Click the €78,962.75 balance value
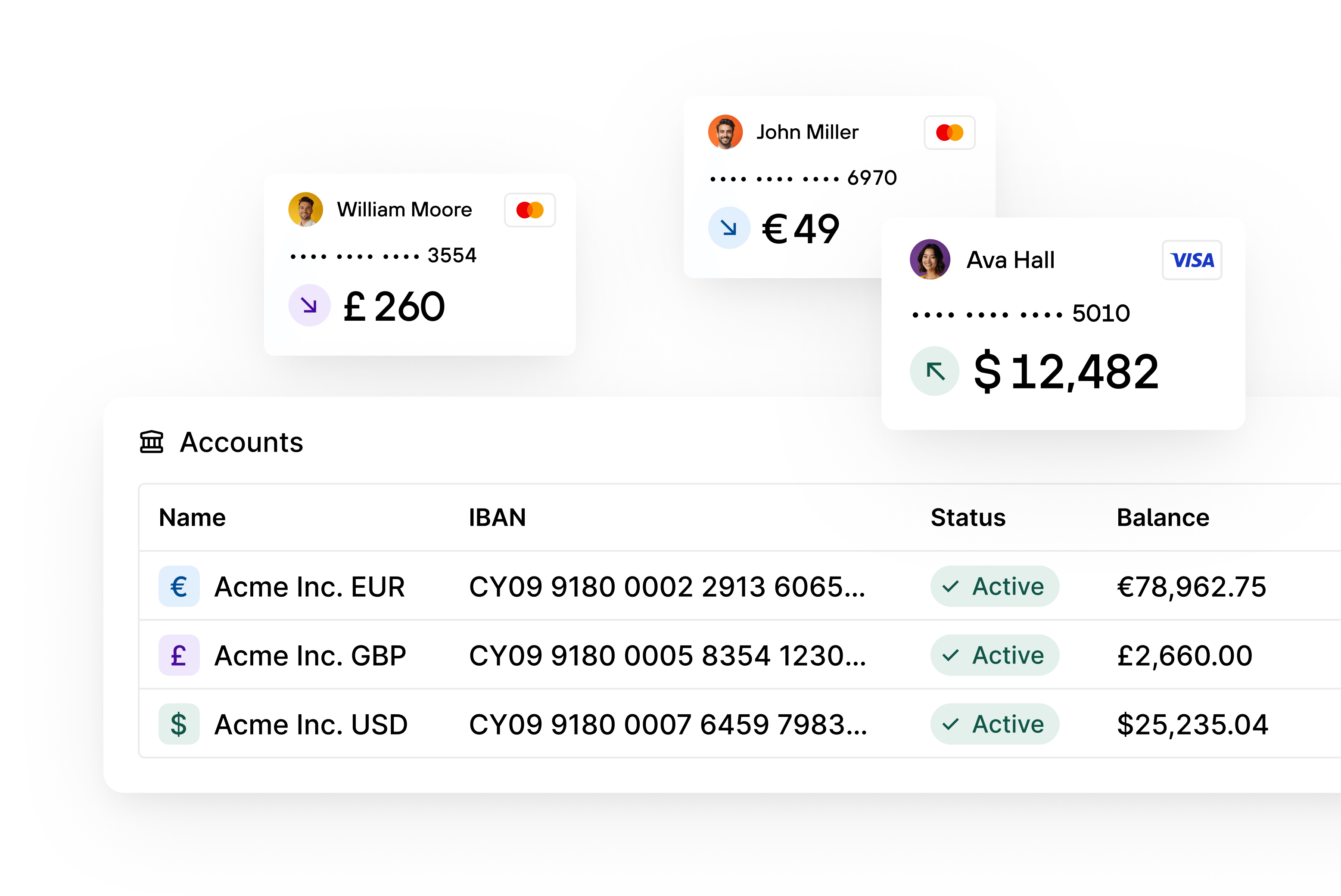 1191,587
